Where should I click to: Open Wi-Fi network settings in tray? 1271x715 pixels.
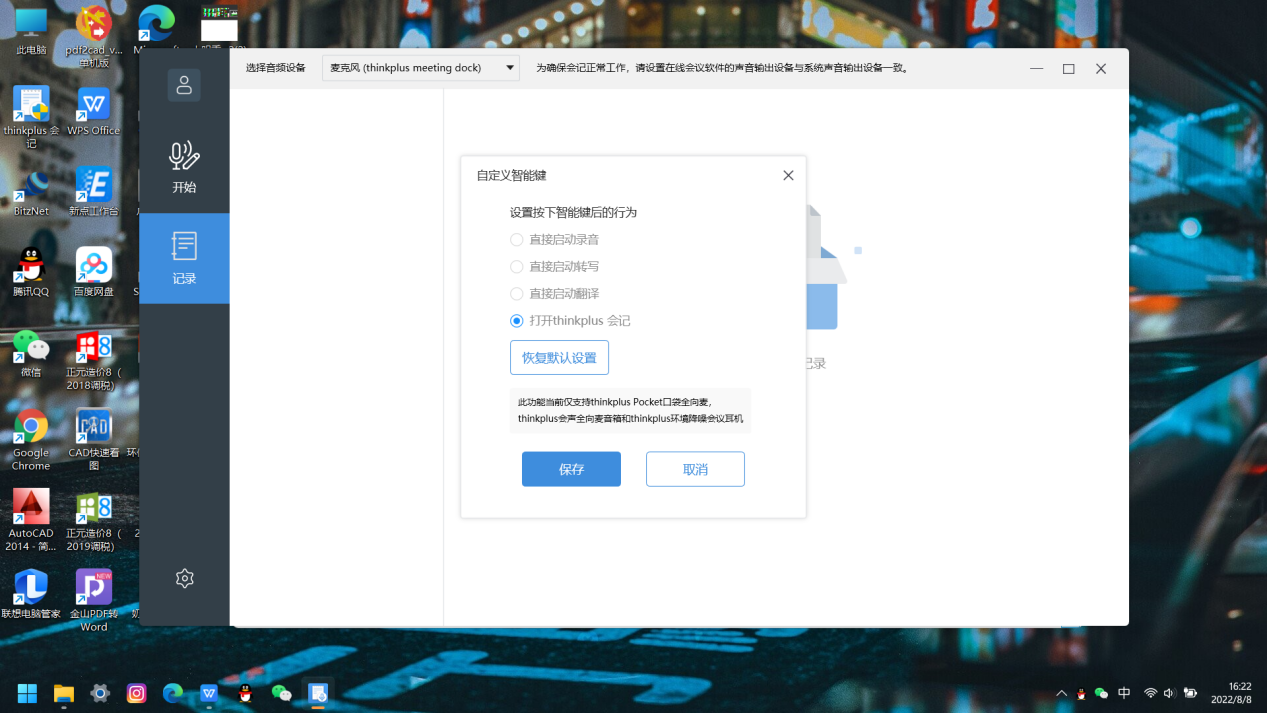(1154, 695)
